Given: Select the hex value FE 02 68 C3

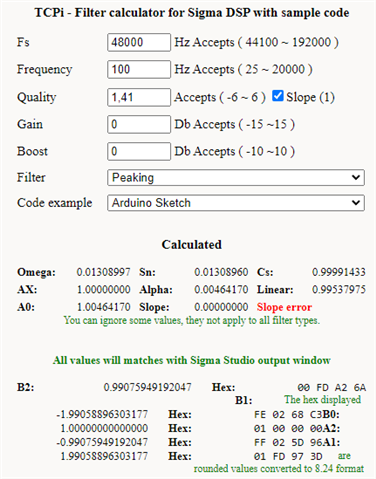Looking at the screenshot, I should point(288,415).
